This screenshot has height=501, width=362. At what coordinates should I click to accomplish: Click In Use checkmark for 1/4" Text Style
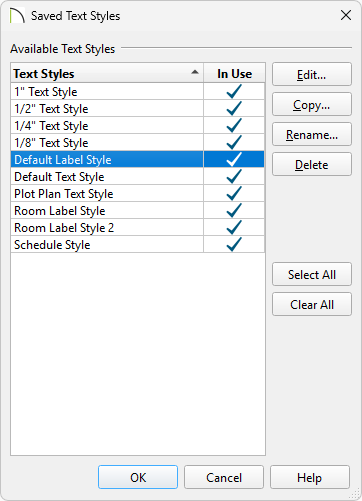coord(234,125)
